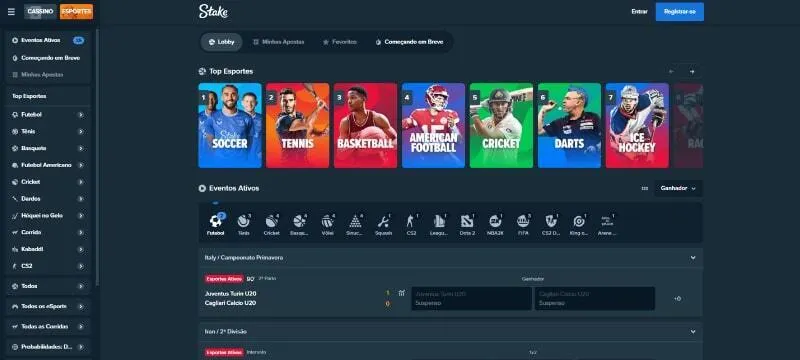
Task: Click the Juventus Turin U20 odds button
Action: 471,298
